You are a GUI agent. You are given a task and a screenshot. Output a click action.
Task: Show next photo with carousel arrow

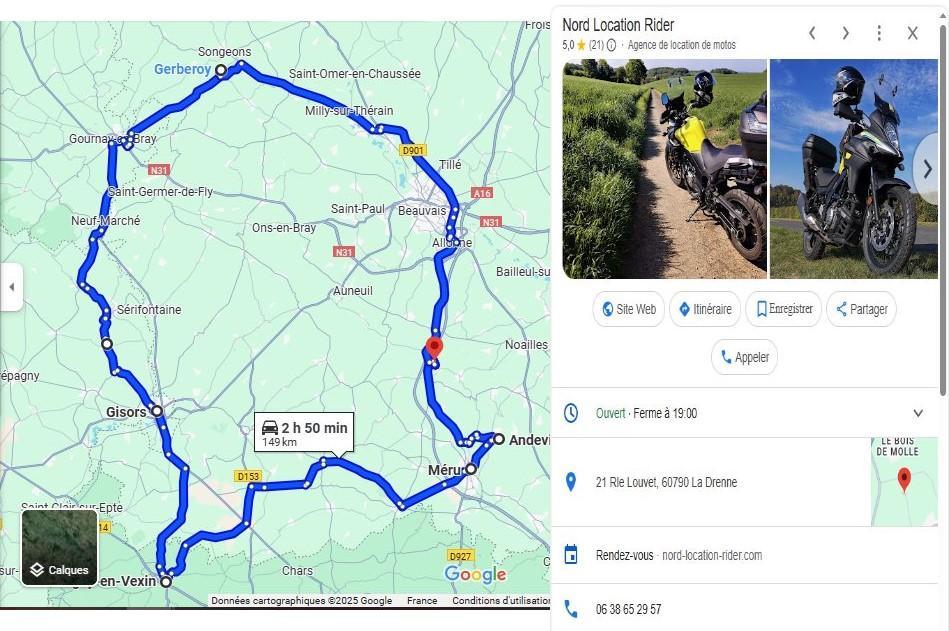point(926,169)
